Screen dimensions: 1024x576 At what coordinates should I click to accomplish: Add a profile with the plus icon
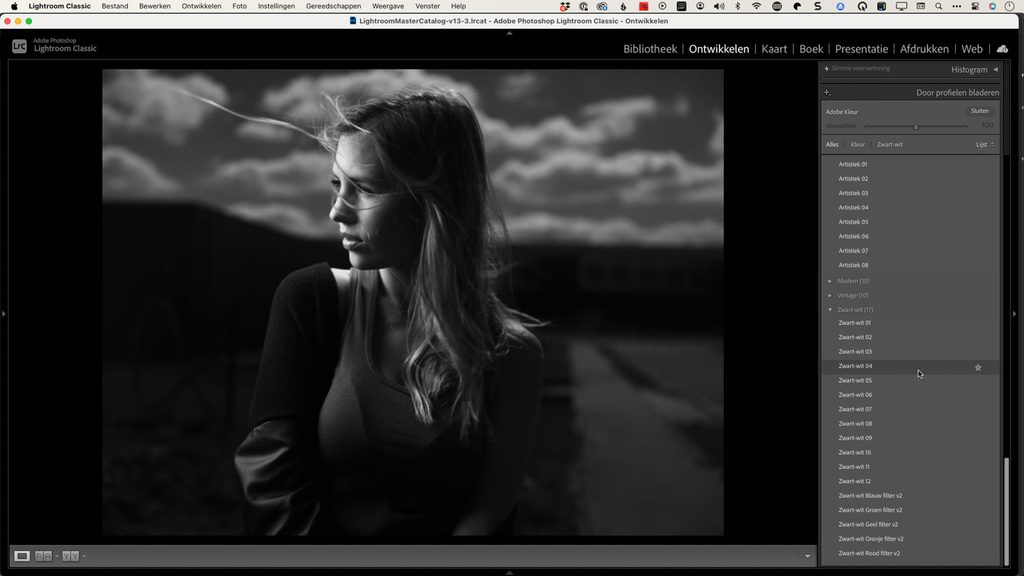tap(827, 93)
